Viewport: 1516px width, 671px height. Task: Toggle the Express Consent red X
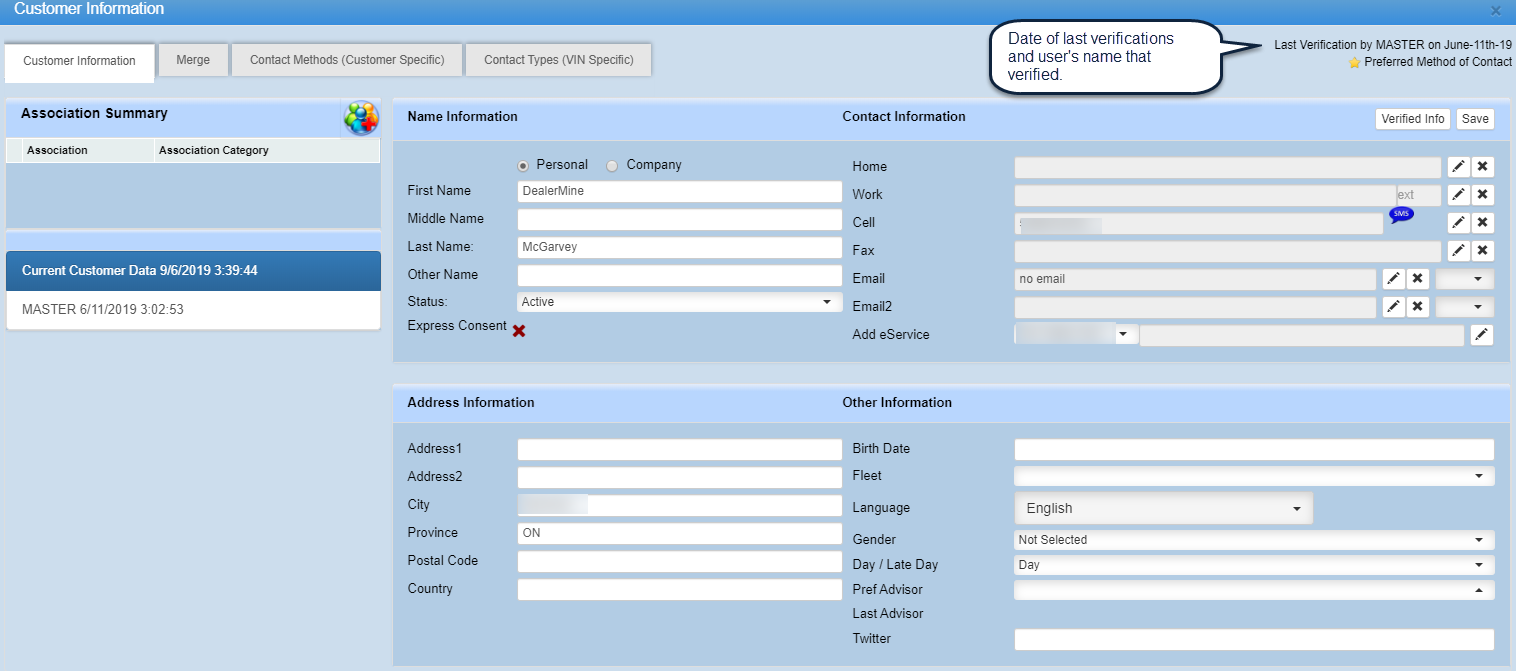click(519, 330)
